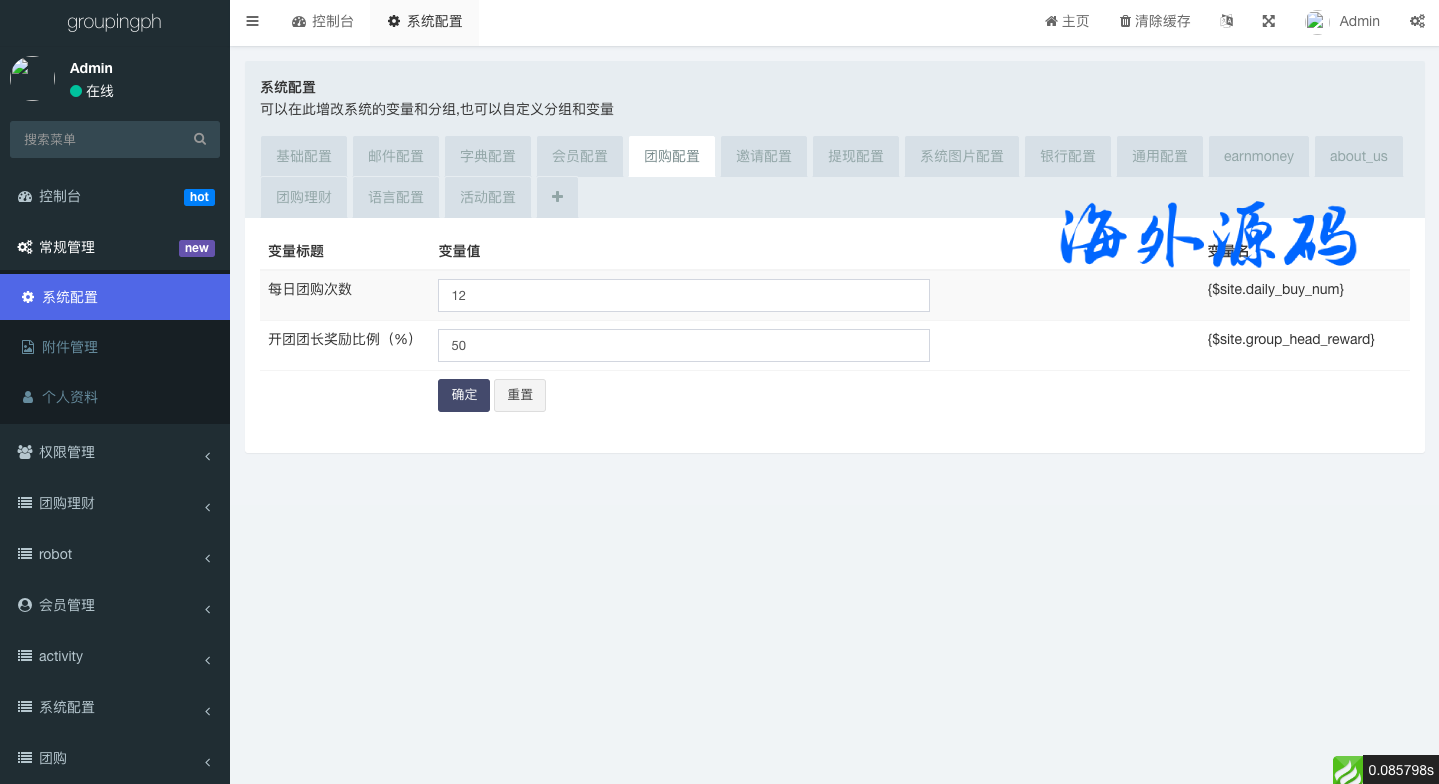
Task: Click the 确定 submit button
Action: 464,395
